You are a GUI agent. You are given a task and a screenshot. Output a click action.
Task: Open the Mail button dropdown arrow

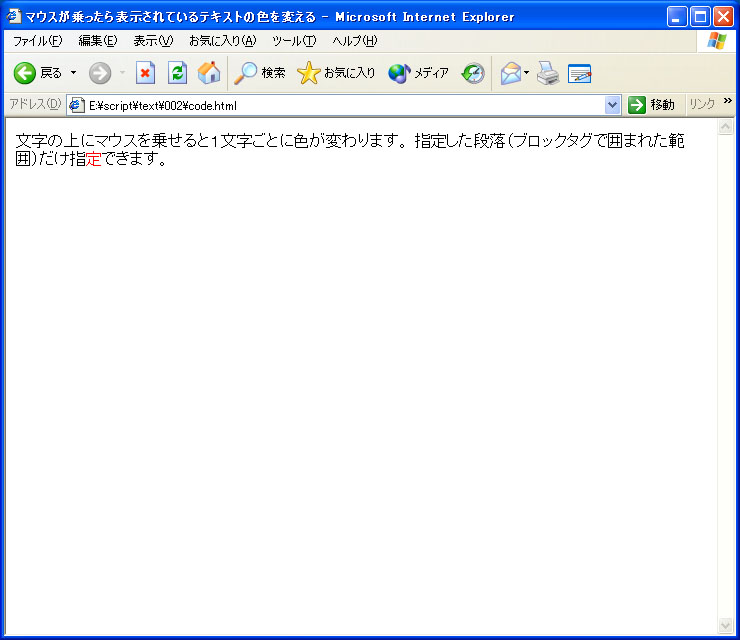527,73
